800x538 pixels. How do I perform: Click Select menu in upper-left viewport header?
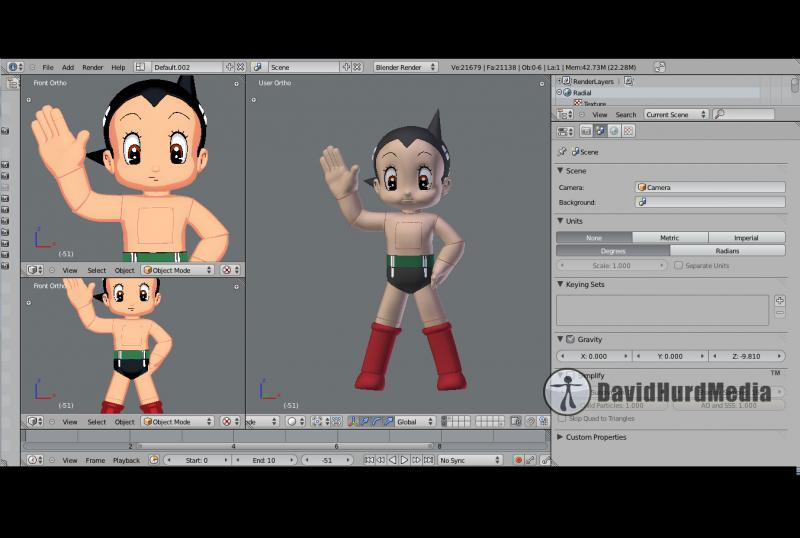pos(97,270)
